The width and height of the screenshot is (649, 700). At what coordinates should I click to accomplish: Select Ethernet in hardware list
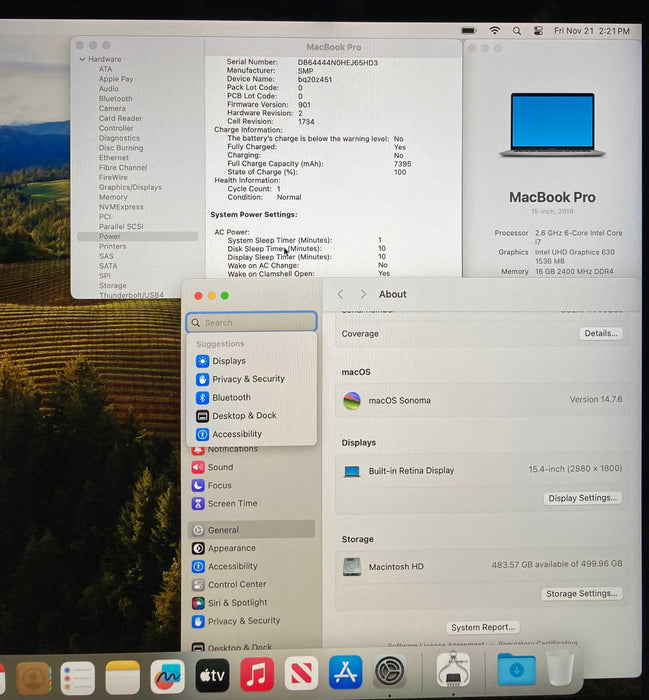coord(114,158)
